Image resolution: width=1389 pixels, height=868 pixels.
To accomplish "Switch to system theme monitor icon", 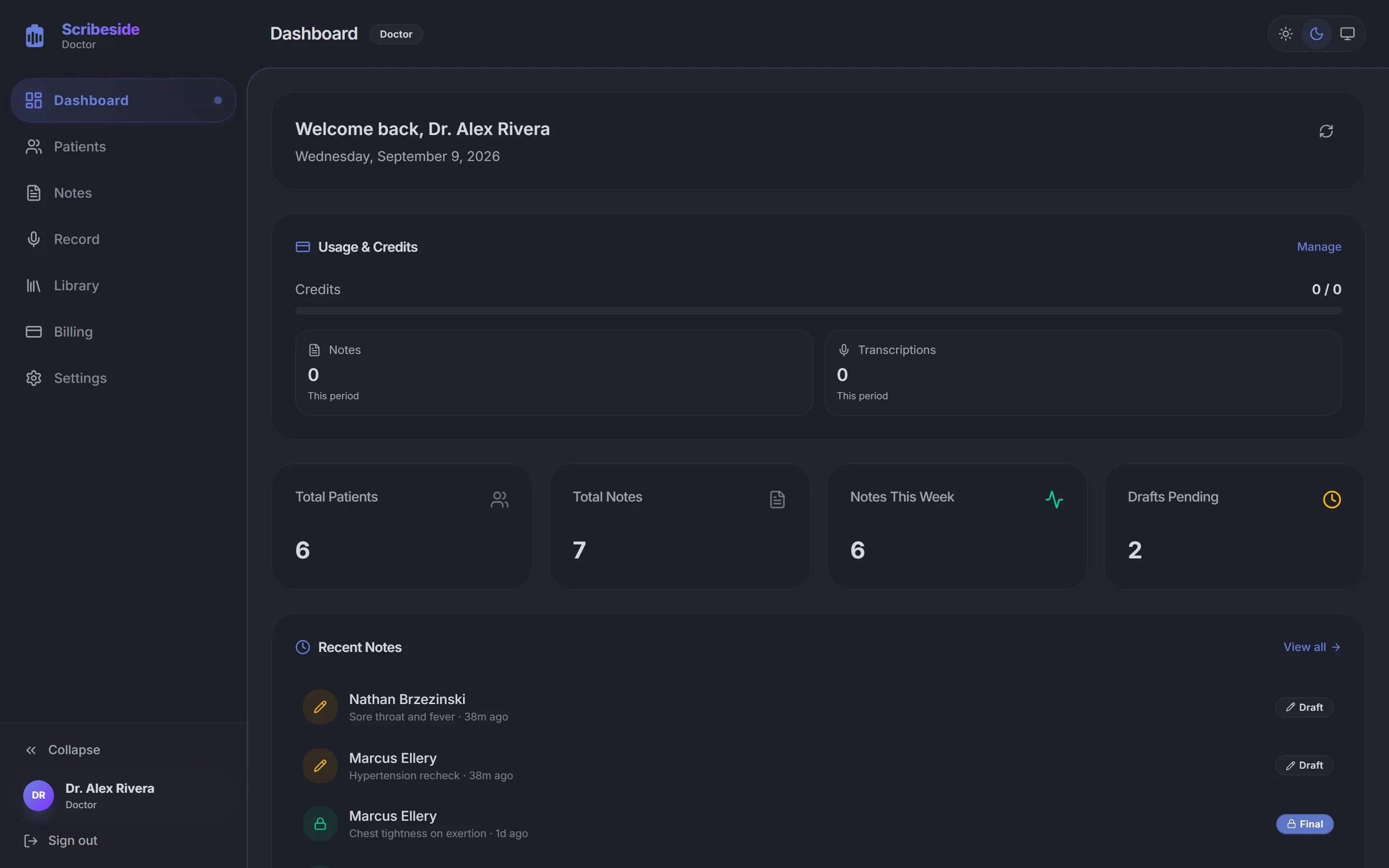I will [1347, 34].
